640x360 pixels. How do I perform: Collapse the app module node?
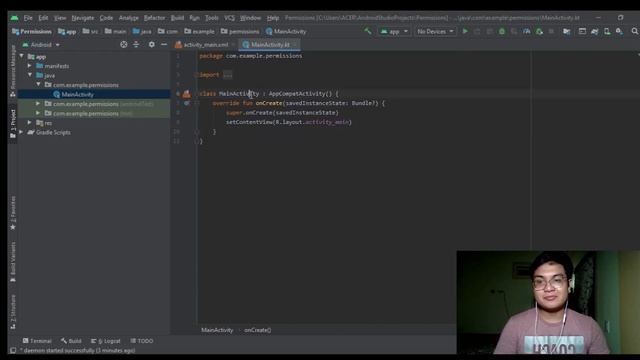(22, 56)
